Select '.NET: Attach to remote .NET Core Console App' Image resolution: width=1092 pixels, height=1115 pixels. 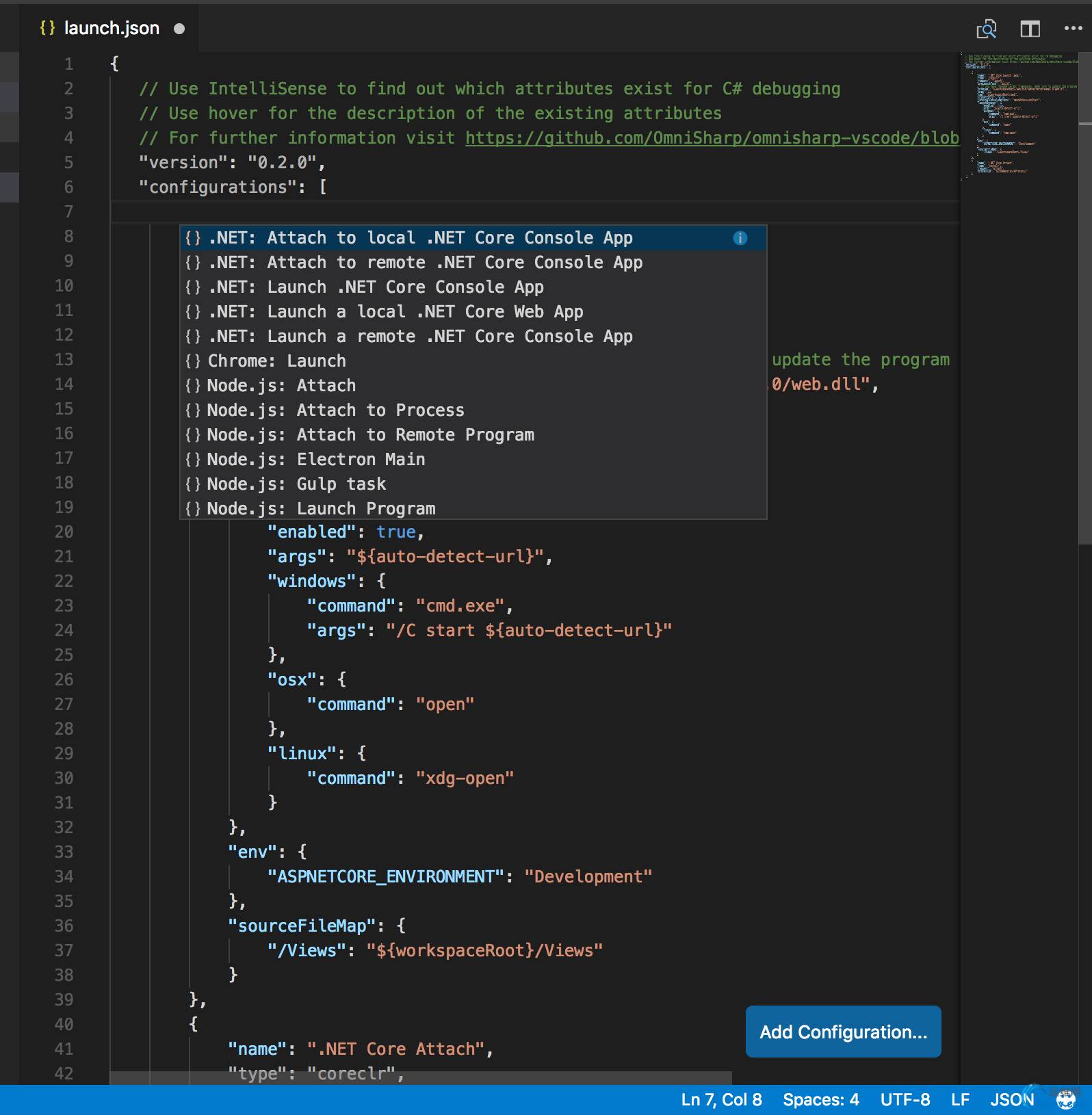[473, 263]
